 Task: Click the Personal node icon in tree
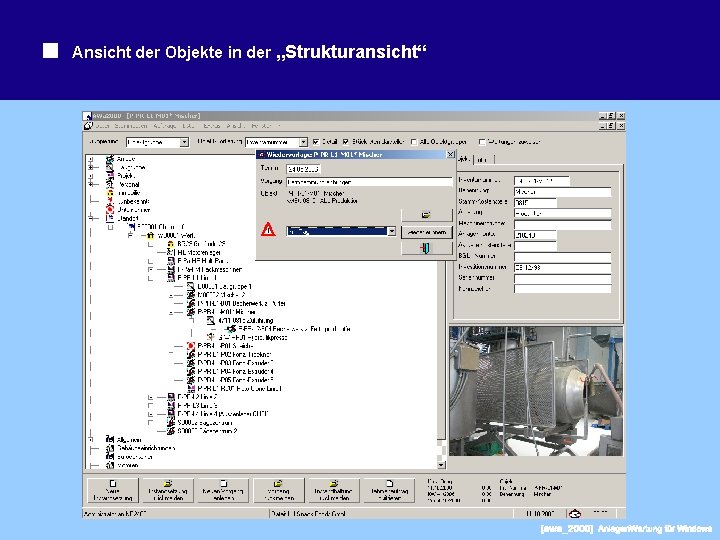coord(110,184)
